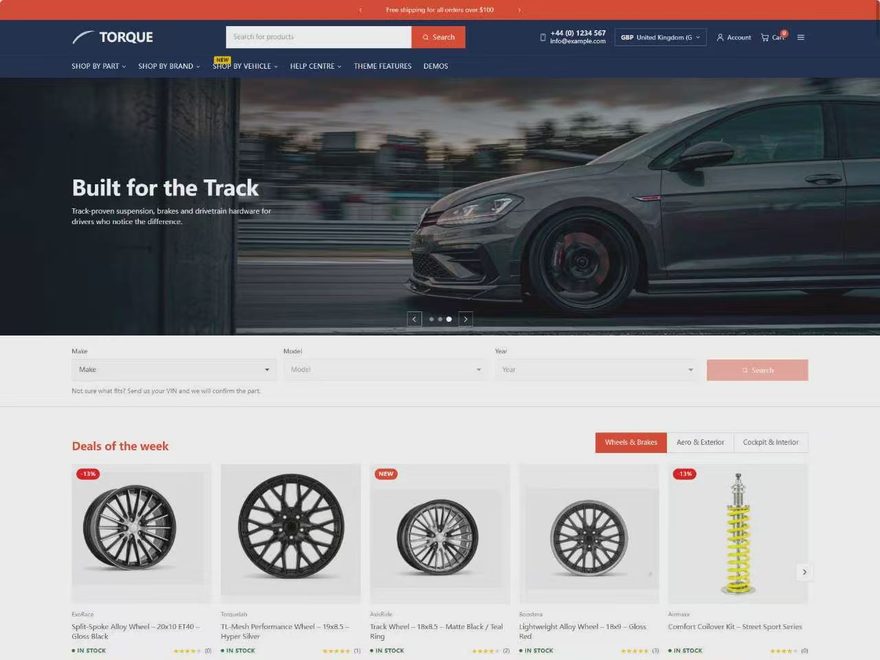Go to previous hero slide arrow
The image size is (880, 660).
click(x=414, y=319)
